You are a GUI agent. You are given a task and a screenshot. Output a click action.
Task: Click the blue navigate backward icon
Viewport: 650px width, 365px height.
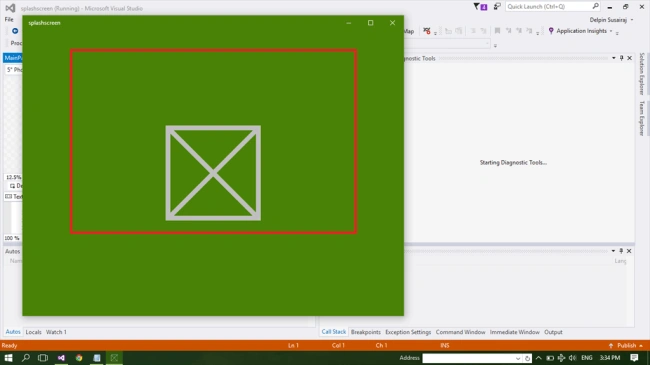[x=15, y=31]
